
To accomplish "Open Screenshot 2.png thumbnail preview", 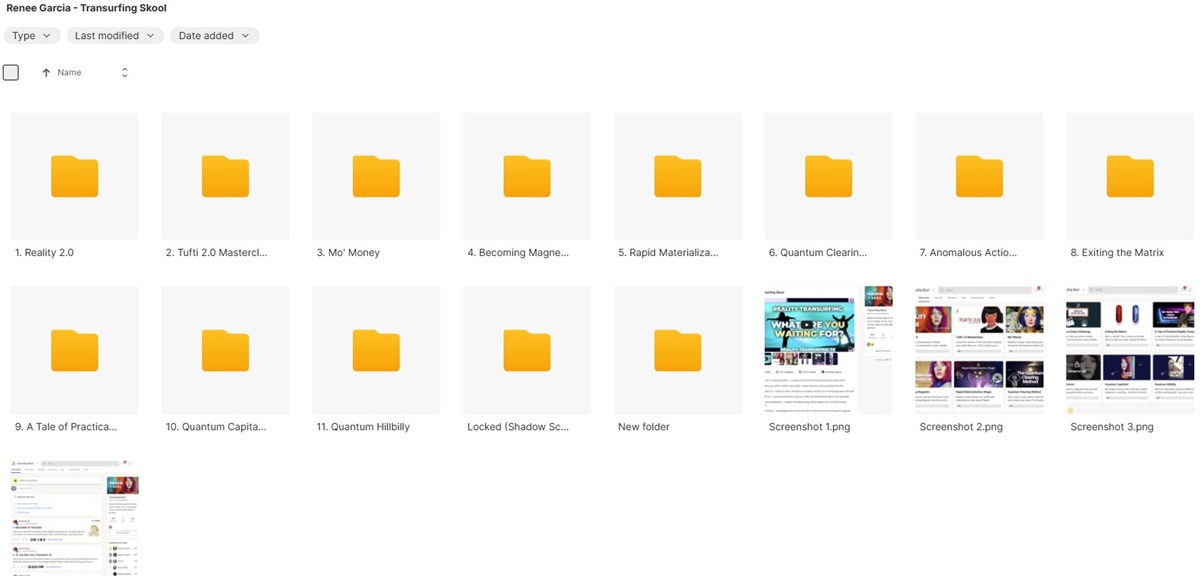I will (979, 350).
